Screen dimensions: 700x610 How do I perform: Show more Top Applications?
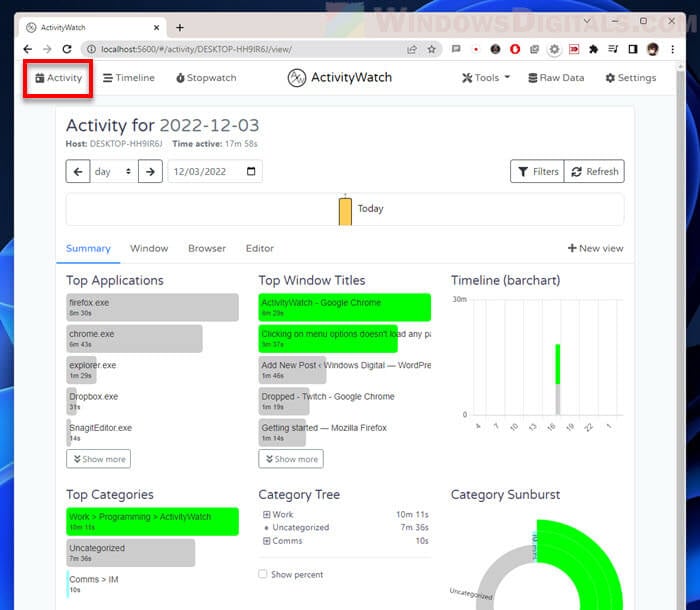click(x=99, y=459)
